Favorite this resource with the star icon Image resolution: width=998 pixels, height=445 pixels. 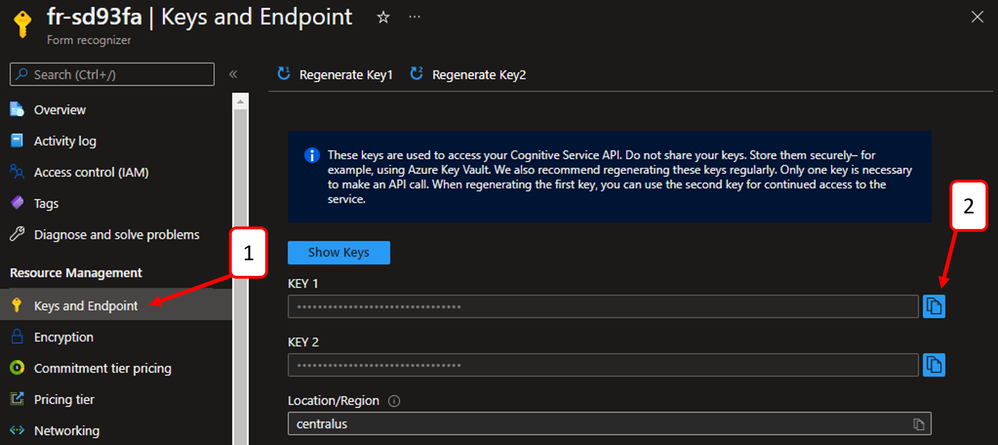(383, 18)
